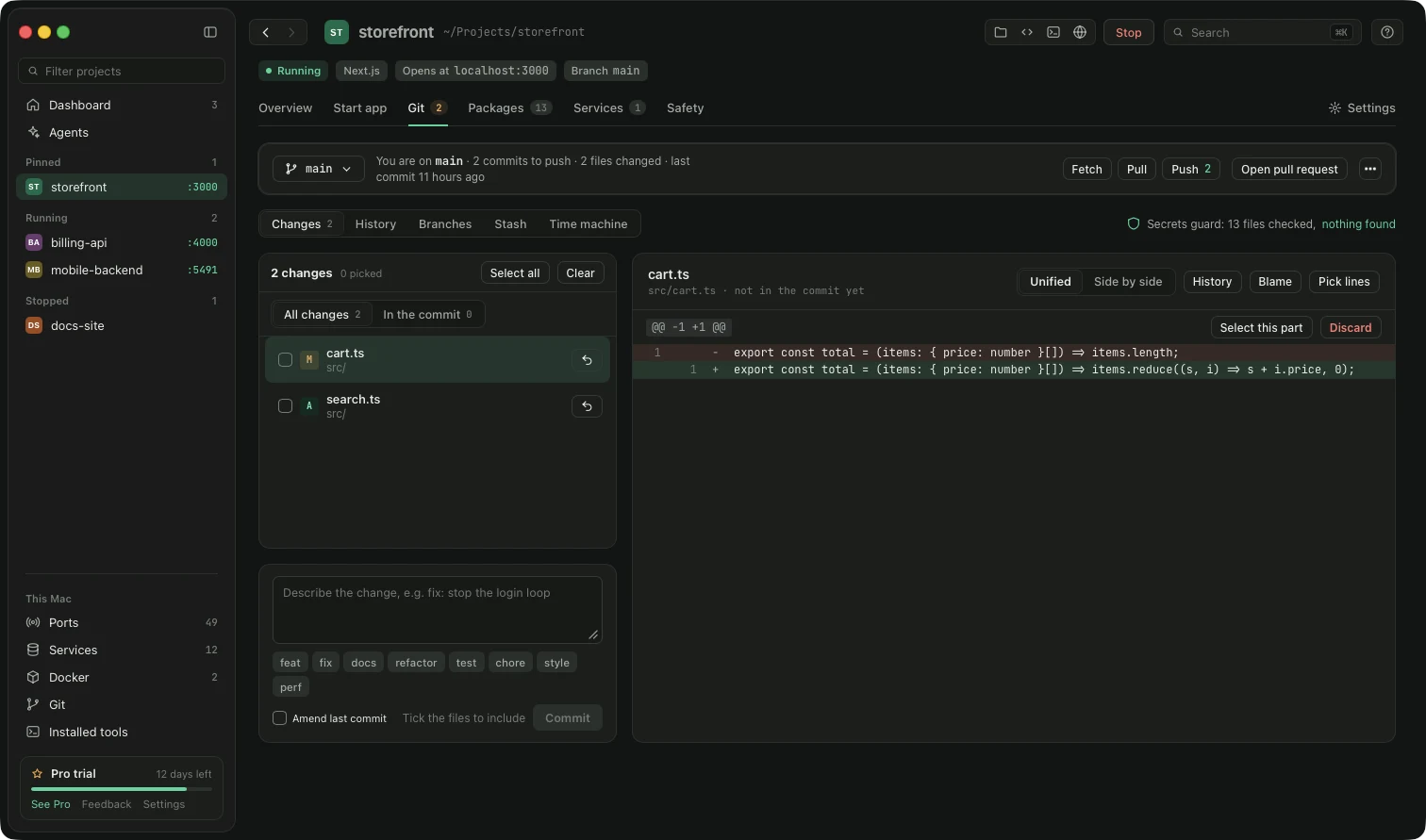
Task: Toggle the sidebar panel icon
Action: click(210, 32)
